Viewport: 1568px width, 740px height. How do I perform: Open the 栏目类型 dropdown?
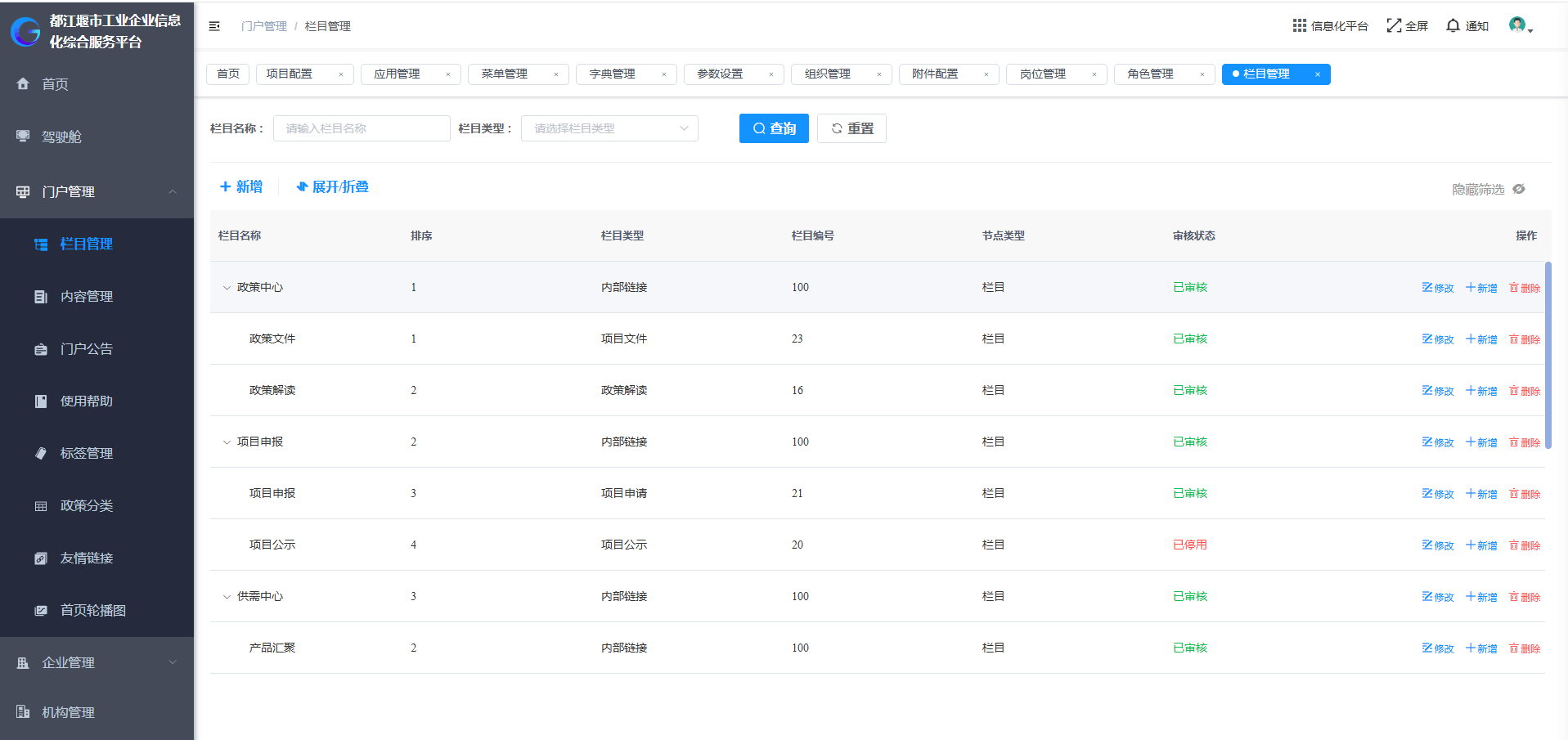click(x=609, y=128)
